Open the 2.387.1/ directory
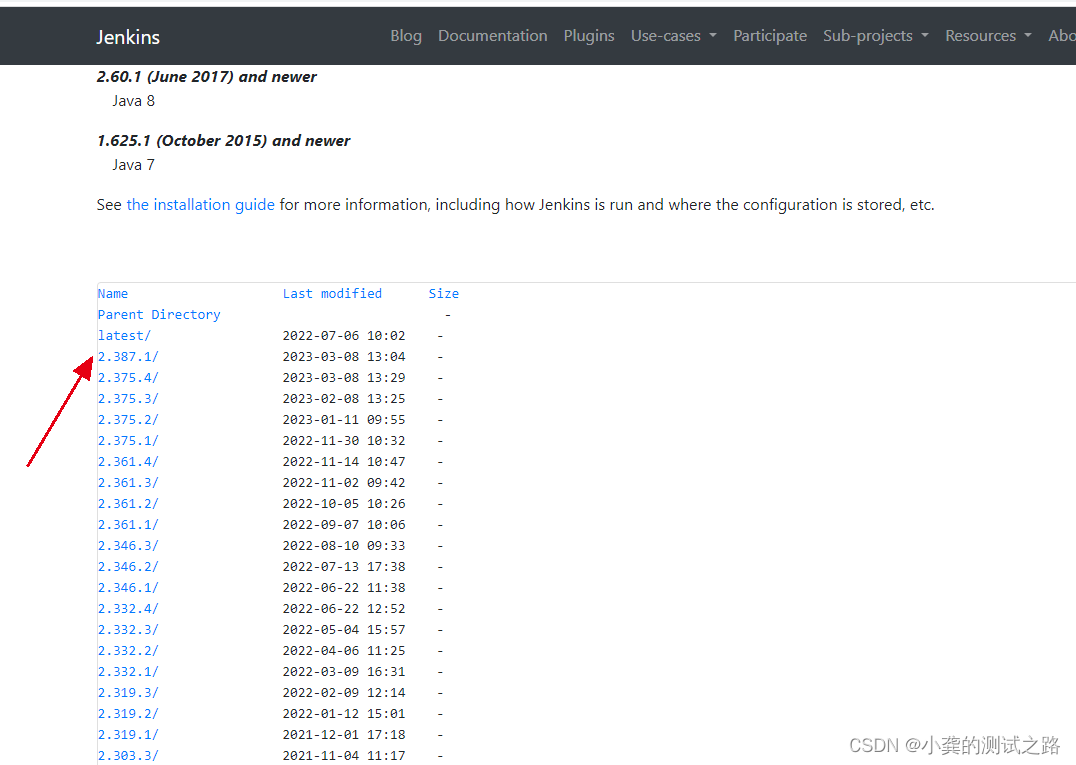 pyautogui.click(x=128, y=357)
